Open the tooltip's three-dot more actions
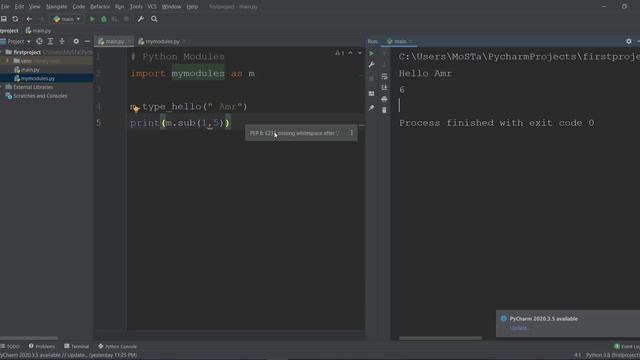Viewport: 640px width, 360px height. tap(351, 133)
